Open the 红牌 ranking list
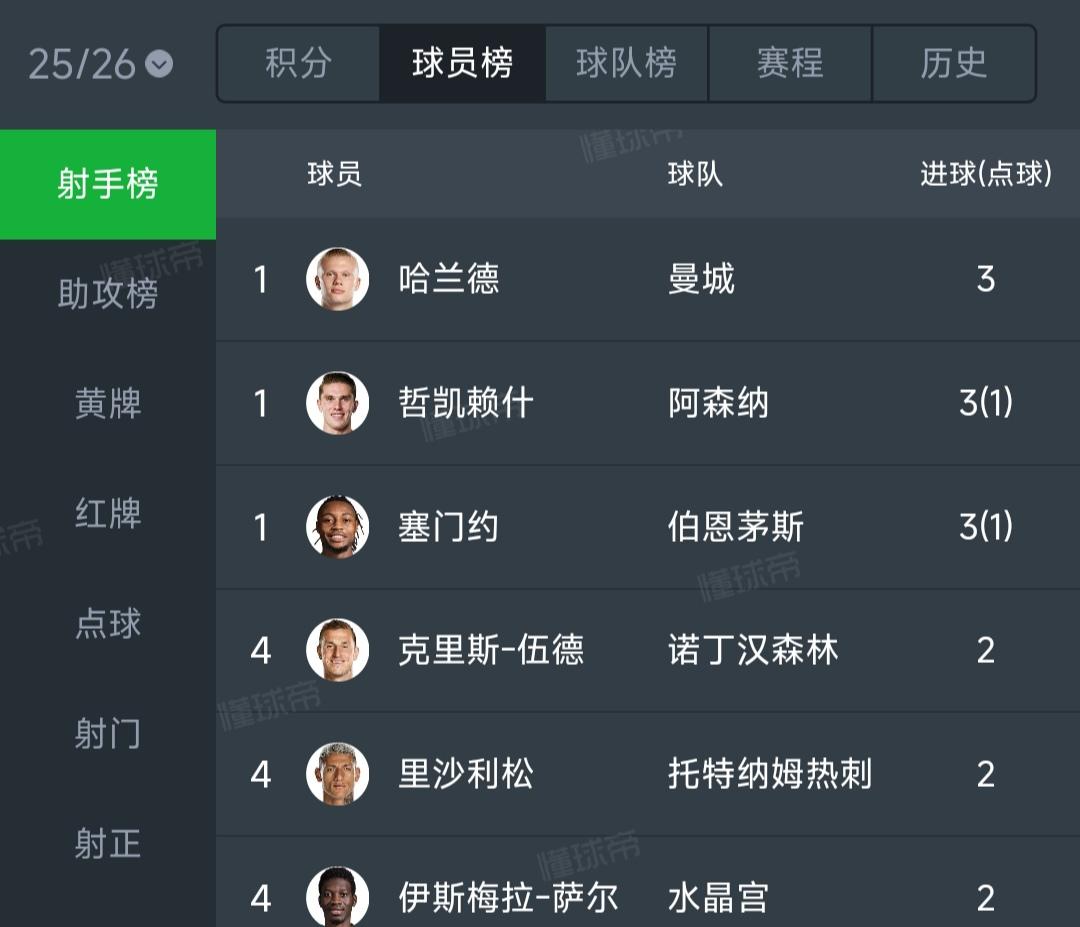This screenshot has height=927, width=1080. 107,514
